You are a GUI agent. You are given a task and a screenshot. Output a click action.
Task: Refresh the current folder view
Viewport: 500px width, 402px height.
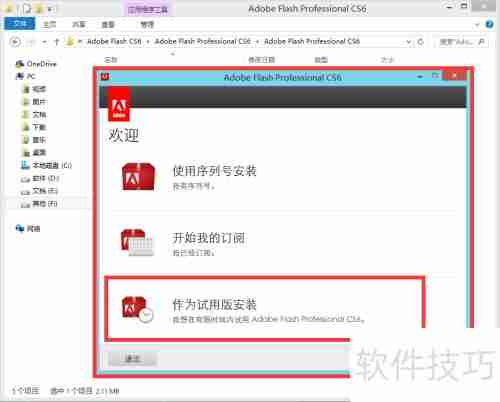click(x=420, y=42)
